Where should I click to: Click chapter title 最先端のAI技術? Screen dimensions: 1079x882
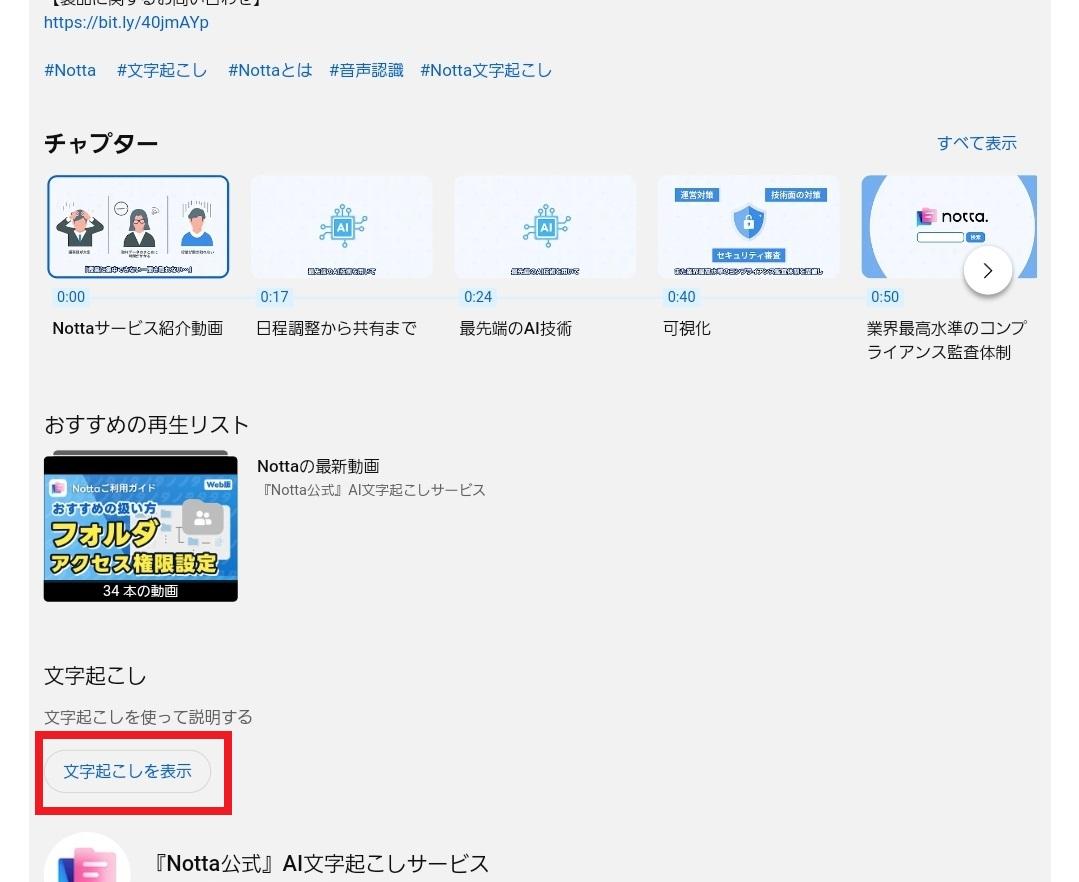click(515, 328)
